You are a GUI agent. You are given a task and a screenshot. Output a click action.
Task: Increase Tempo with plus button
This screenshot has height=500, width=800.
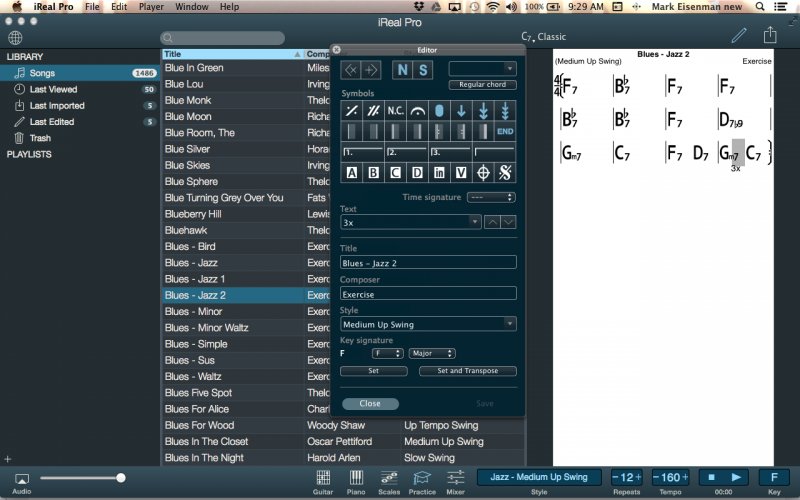click(685, 478)
